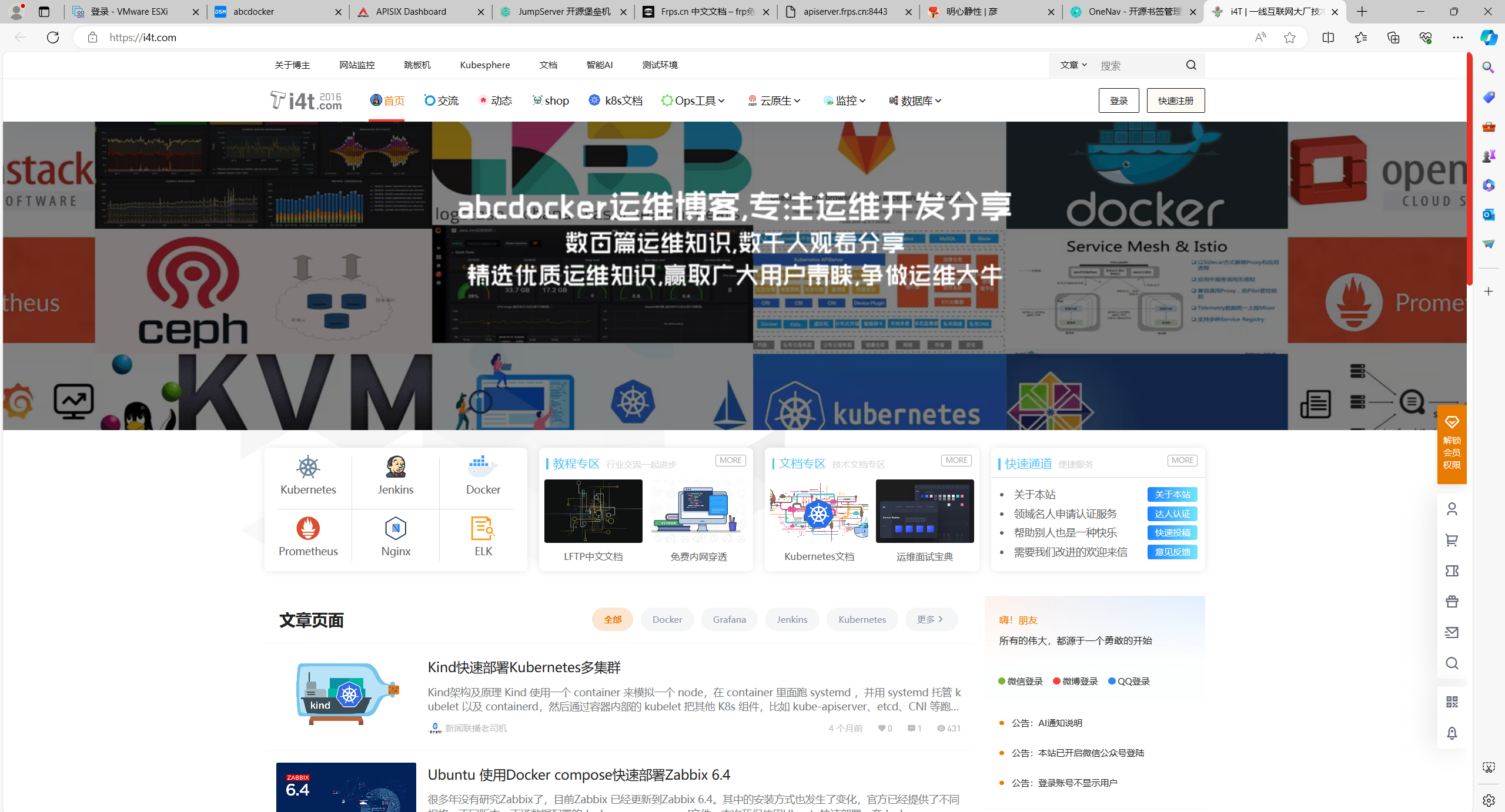Viewport: 1505px width, 812px height.
Task: Open the 免费内网穿透 thumbnail
Action: tap(699, 511)
